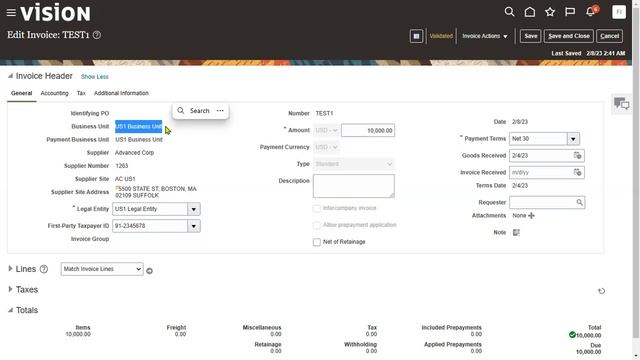This screenshot has height=360, width=640.
Task: Open Payment Terms dropdown arrow
Action: (x=573, y=139)
